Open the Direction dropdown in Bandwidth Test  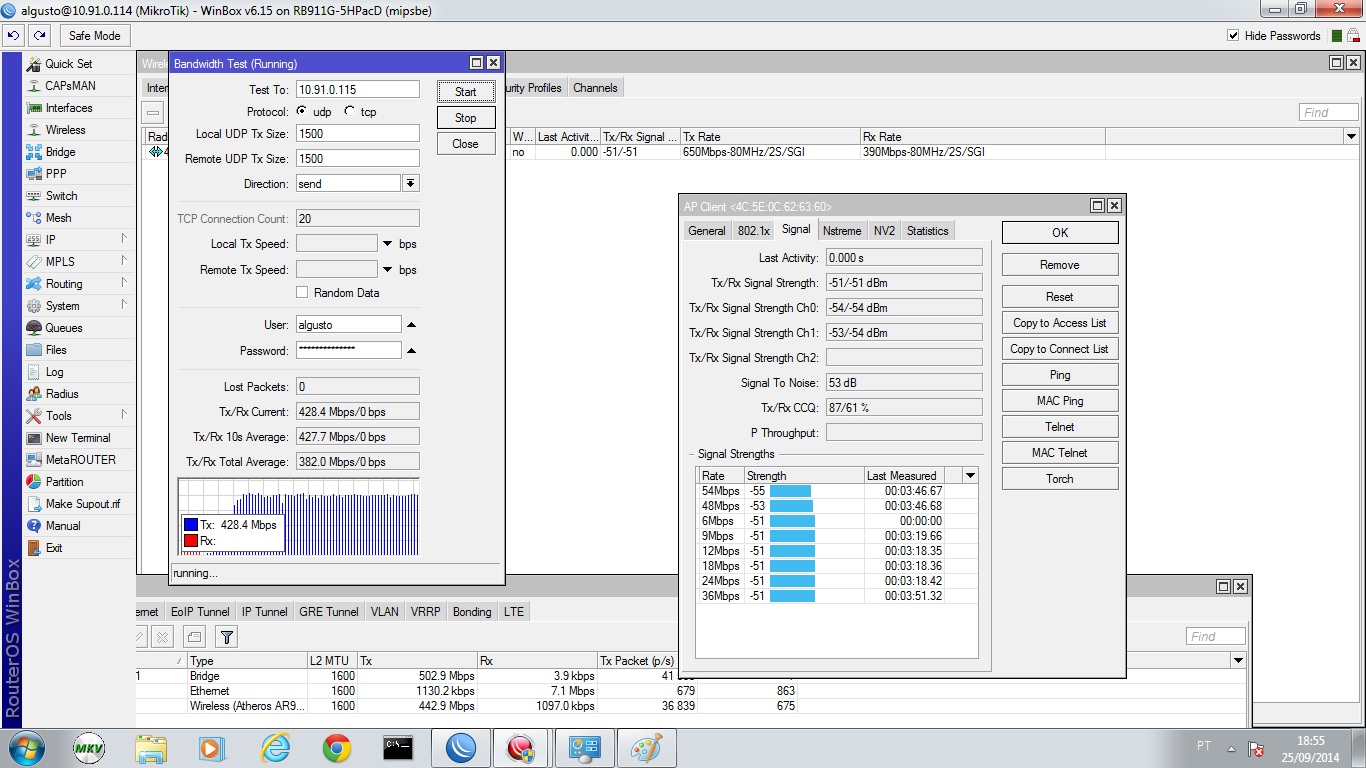[x=410, y=184]
